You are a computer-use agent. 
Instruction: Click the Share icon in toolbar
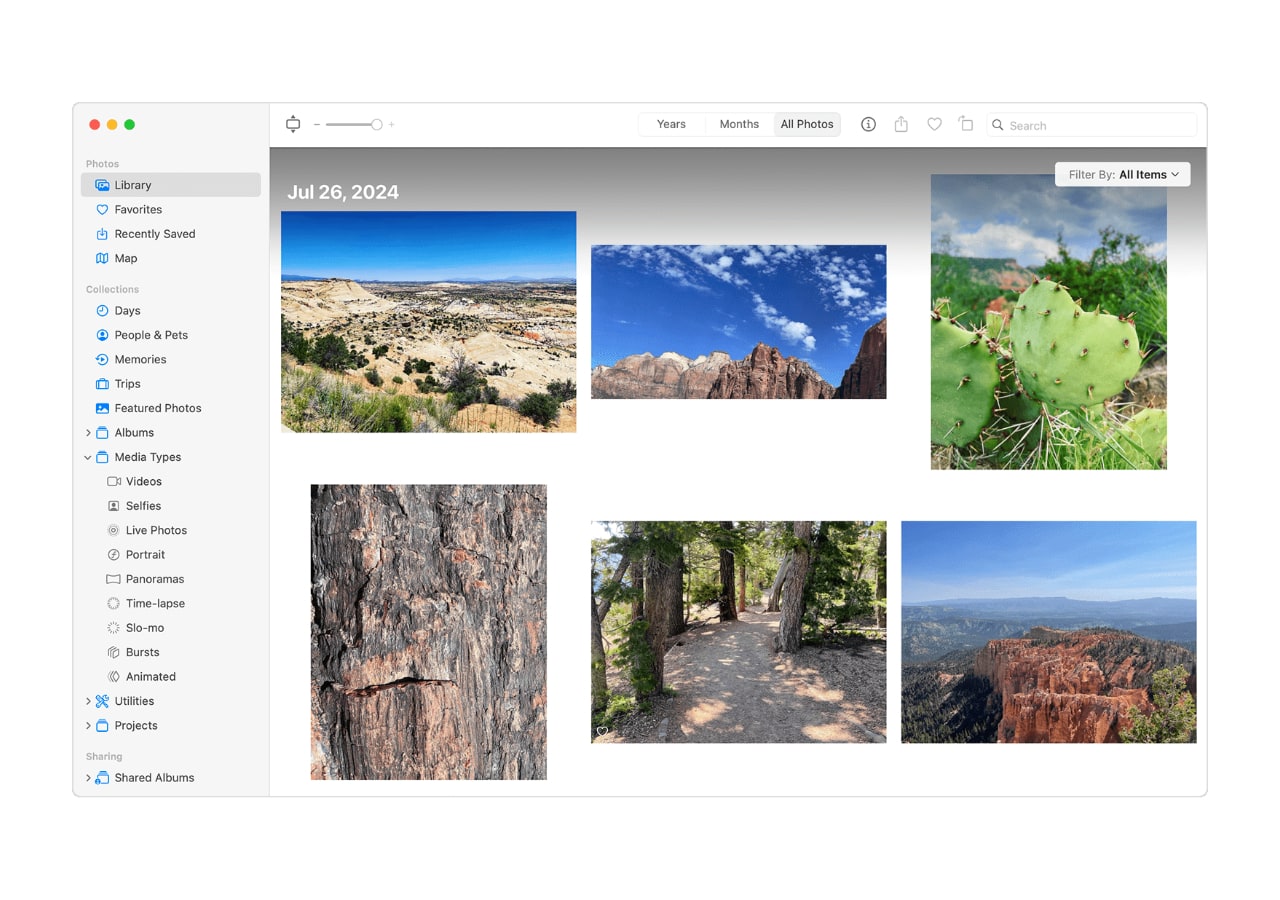(901, 124)
